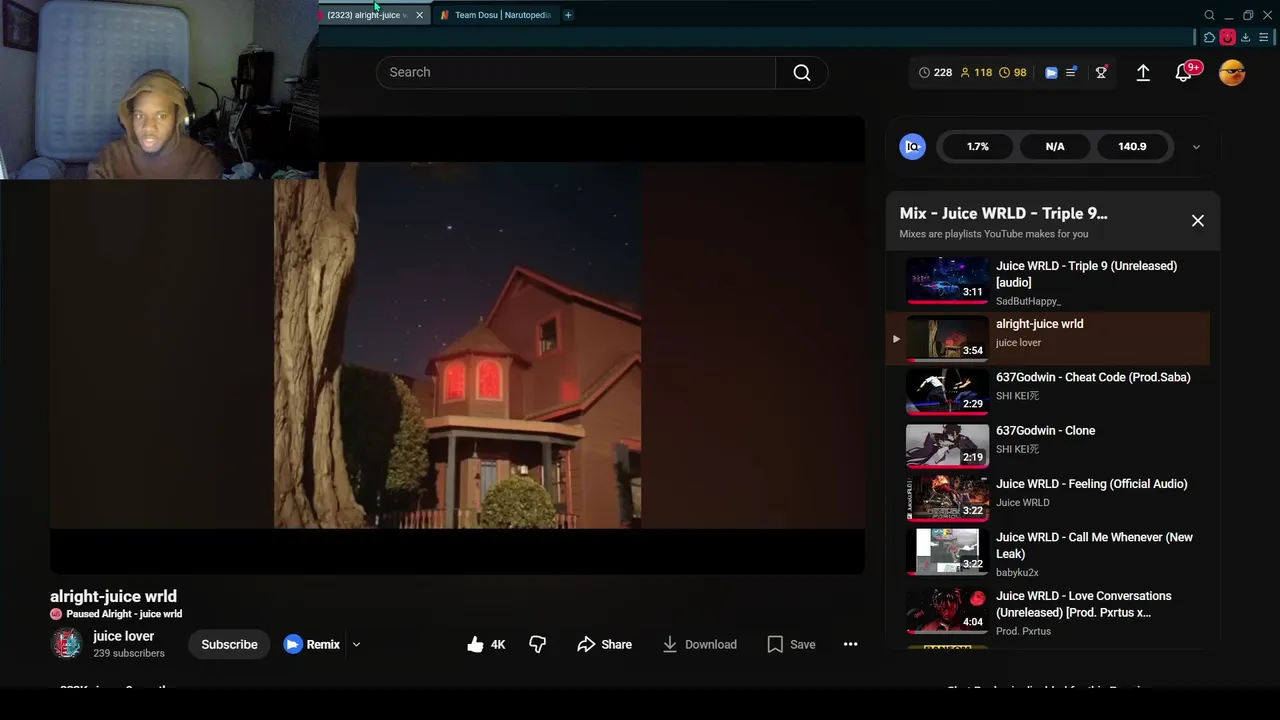Open the upload arrow icon in header
This screenshot has width=1280, height=720.
point(1143,72)
